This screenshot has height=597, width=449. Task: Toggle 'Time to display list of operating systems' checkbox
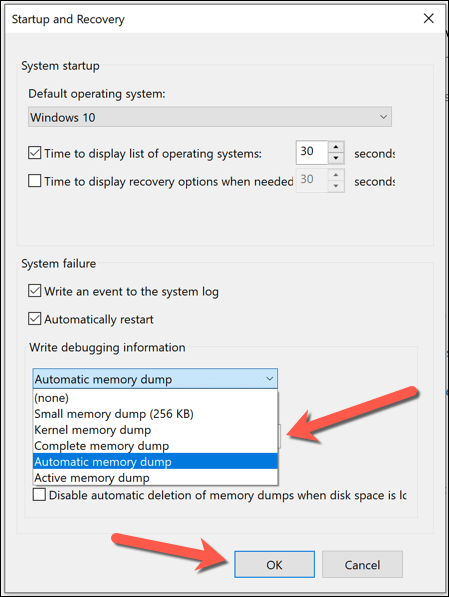(x=35, y=153)
